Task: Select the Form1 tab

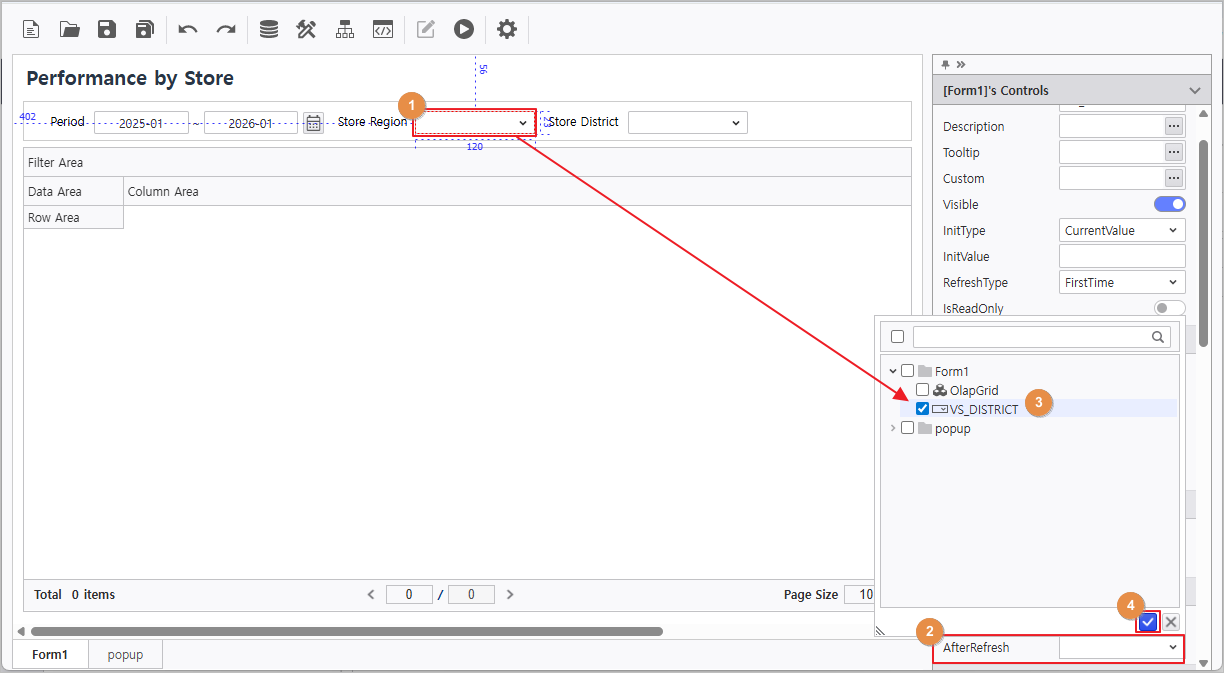Action: [50, 655]
